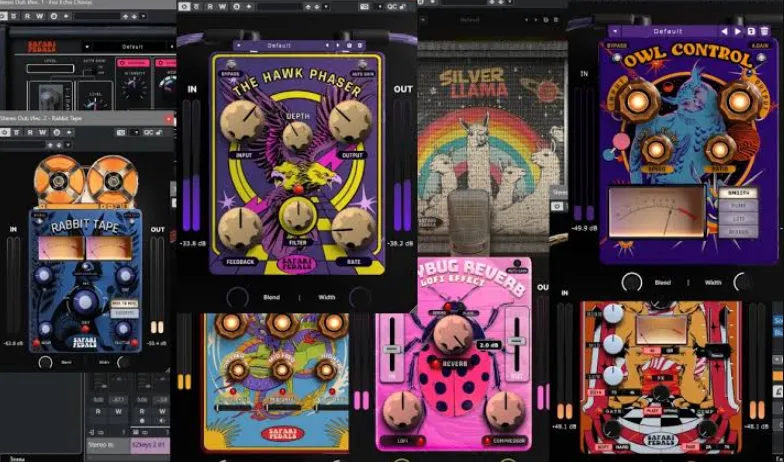Viewport: 784px width, 462px height.
Task: Click the lock icon in Hawk Phaser header
Action: [x=403, y=6]
